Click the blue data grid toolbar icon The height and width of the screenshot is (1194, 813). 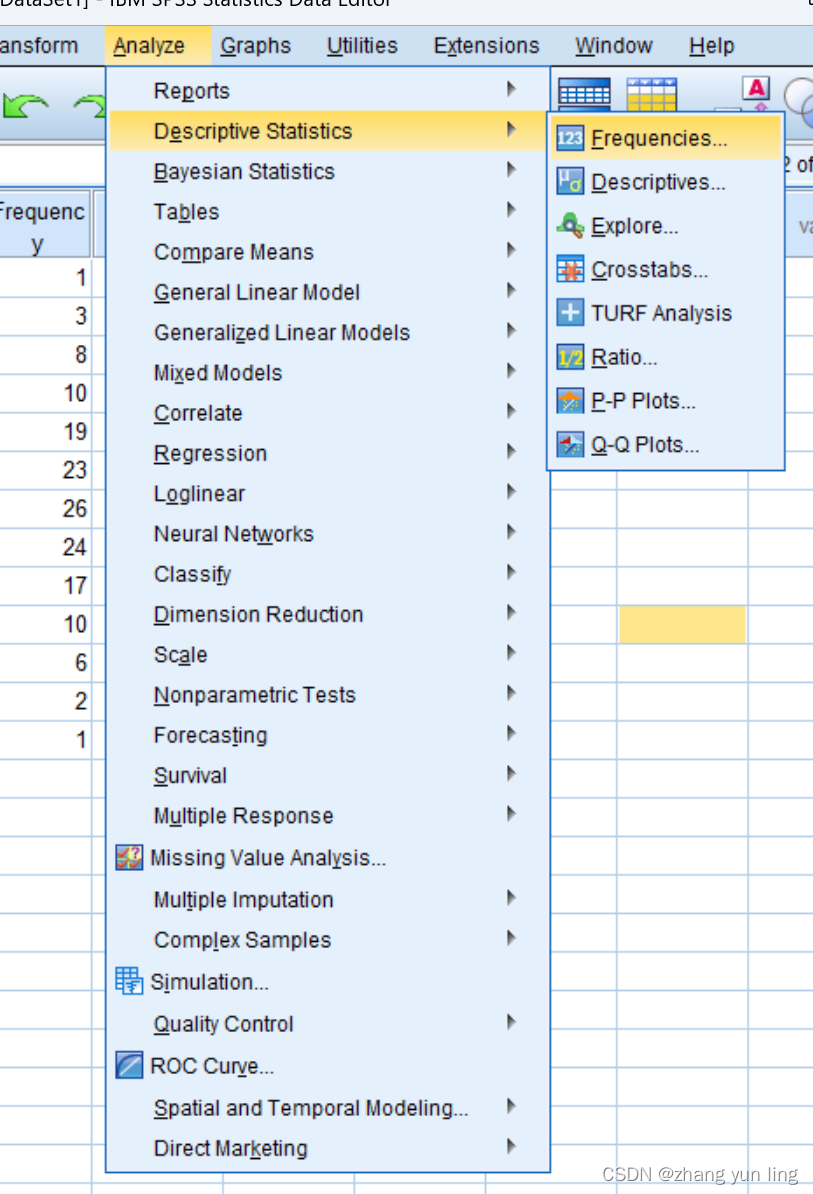coord(584,94)
